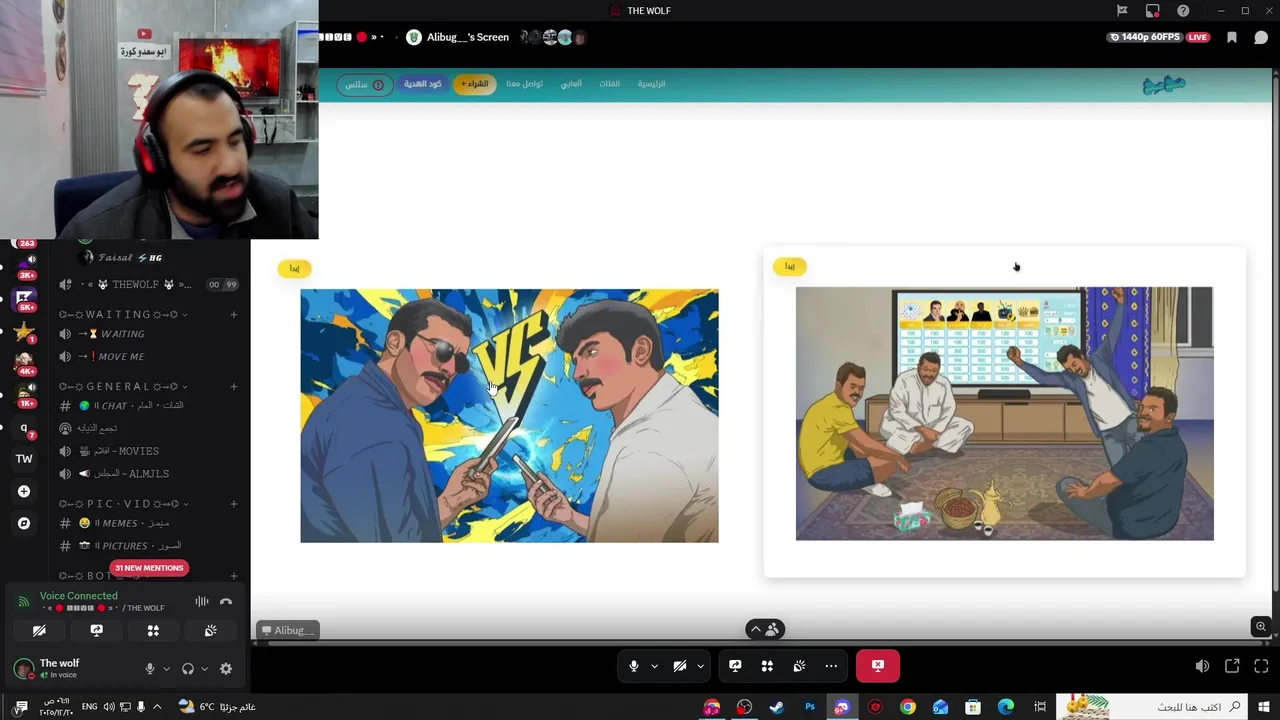Viewport: 1280px width, 720px height.
Task: Open the PICTURES text channel
Action: click(150, 546)
